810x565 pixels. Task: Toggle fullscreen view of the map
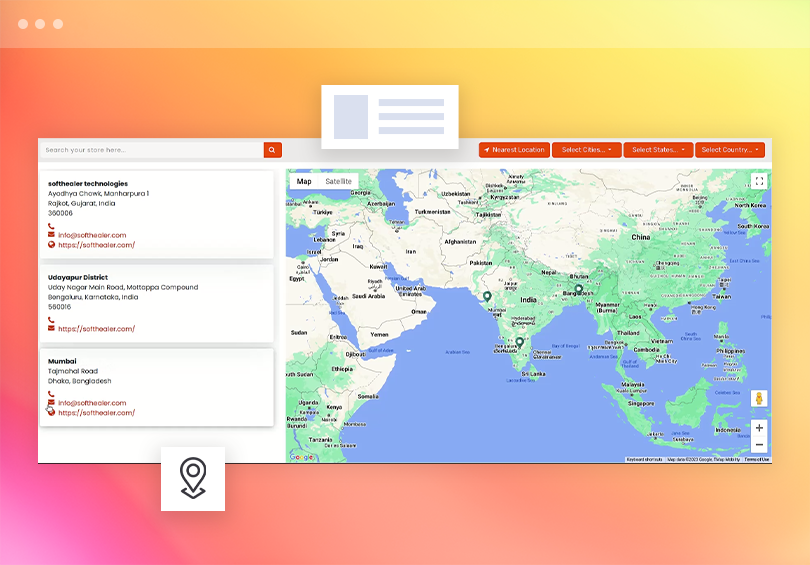coord(759,181)
